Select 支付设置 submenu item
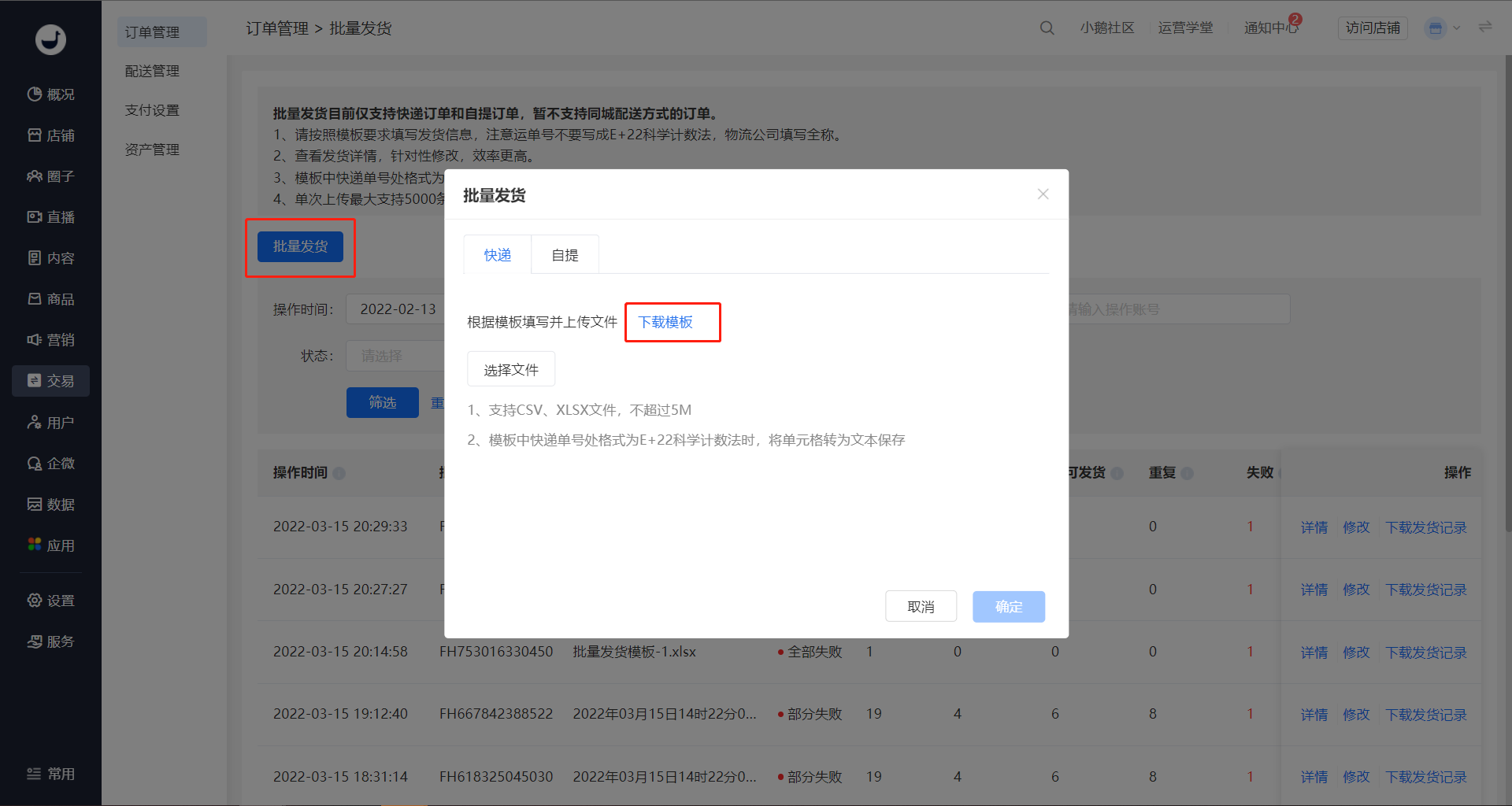Image resolution: width=1512 pixels, height=806 pixels. pyautogui.click(x=152, y=110)
